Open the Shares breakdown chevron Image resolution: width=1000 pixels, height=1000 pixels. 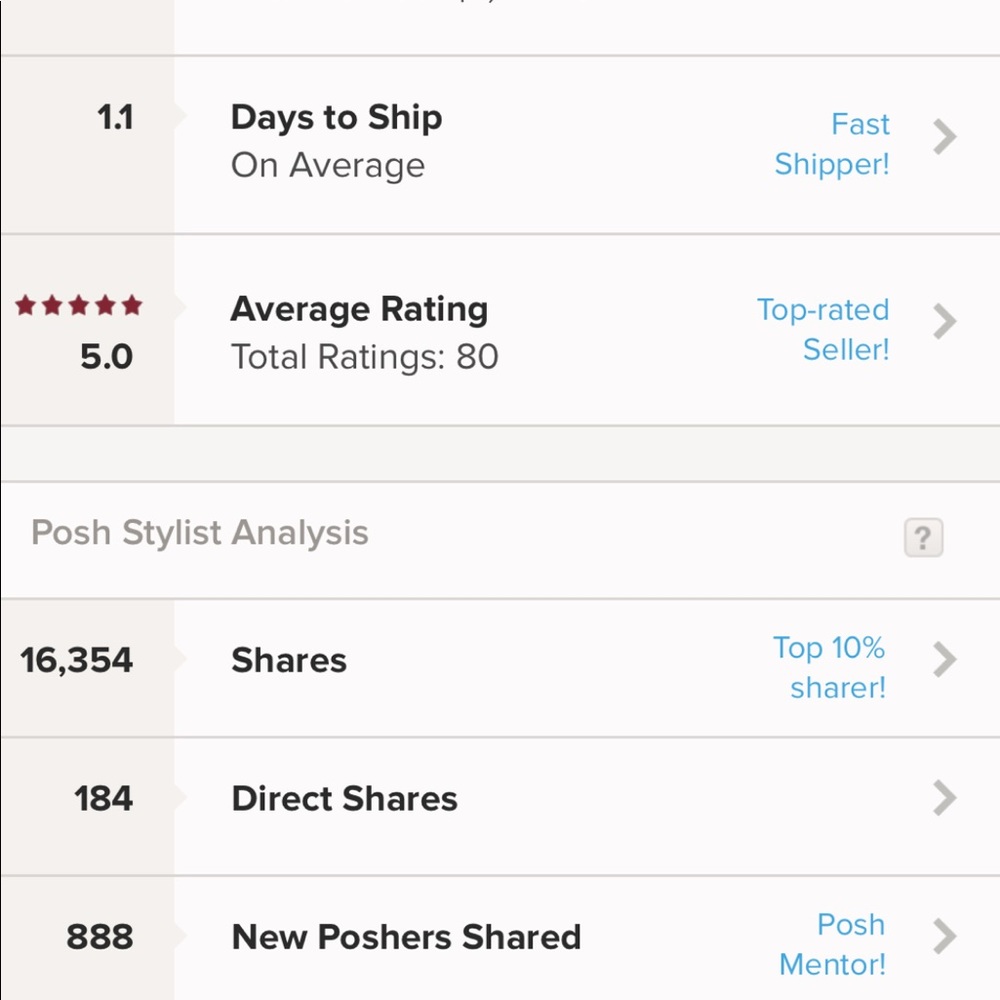(x=943, y=660)
